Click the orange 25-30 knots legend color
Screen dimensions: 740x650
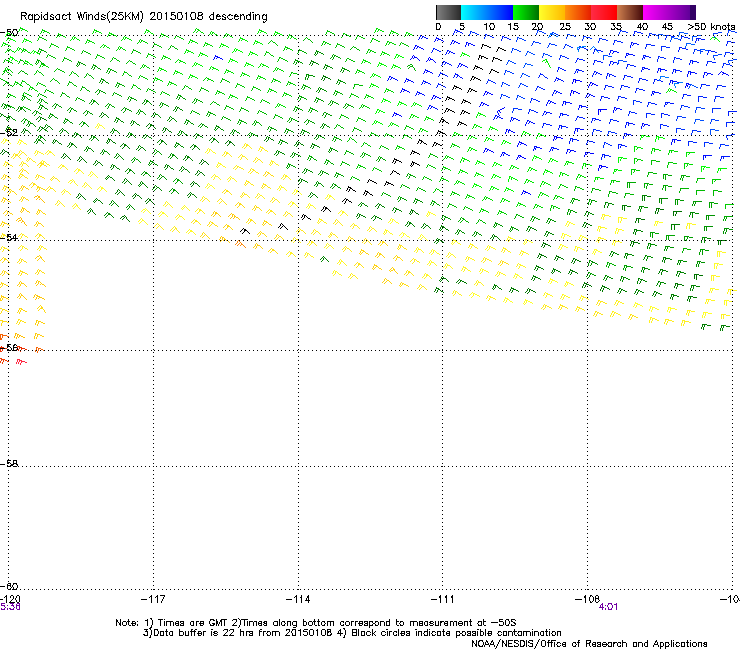tap(578, 12)
